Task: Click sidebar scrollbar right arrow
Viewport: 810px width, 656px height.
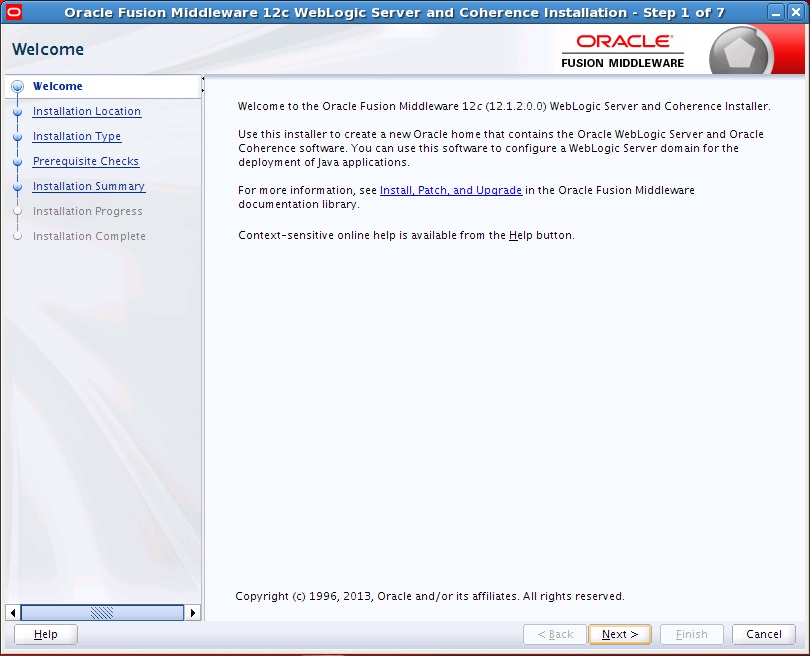Action: [x=193, y=613]
